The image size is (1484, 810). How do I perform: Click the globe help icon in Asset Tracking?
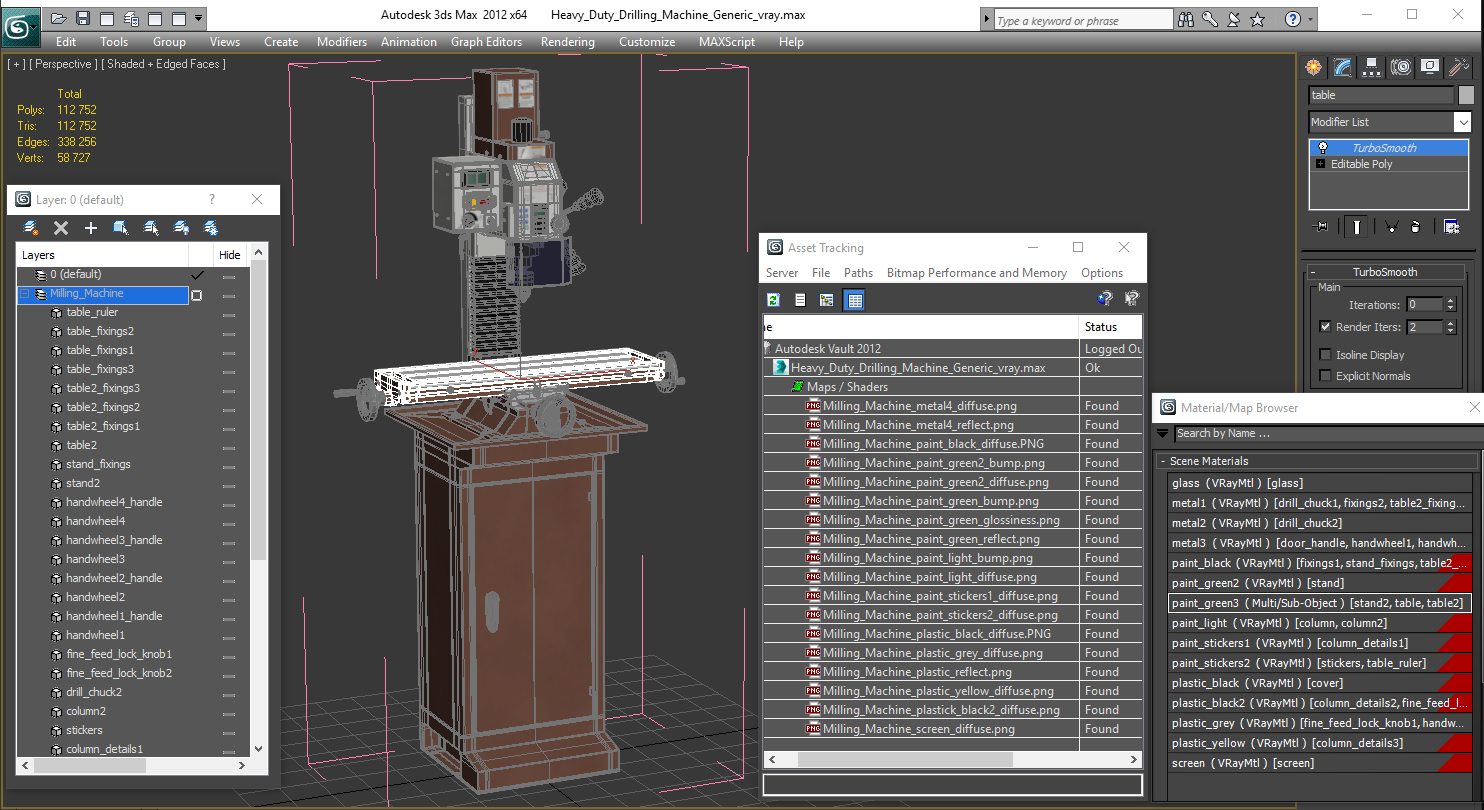coord(1105,298)
